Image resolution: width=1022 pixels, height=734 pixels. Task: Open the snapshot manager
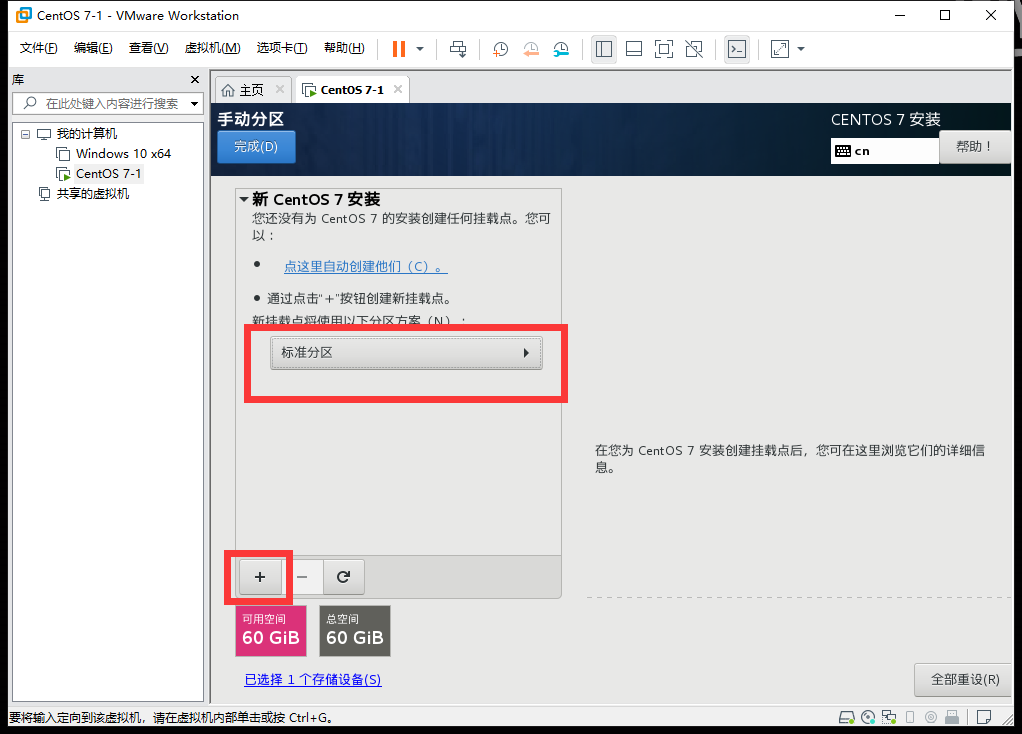click(x=561, y=49)
